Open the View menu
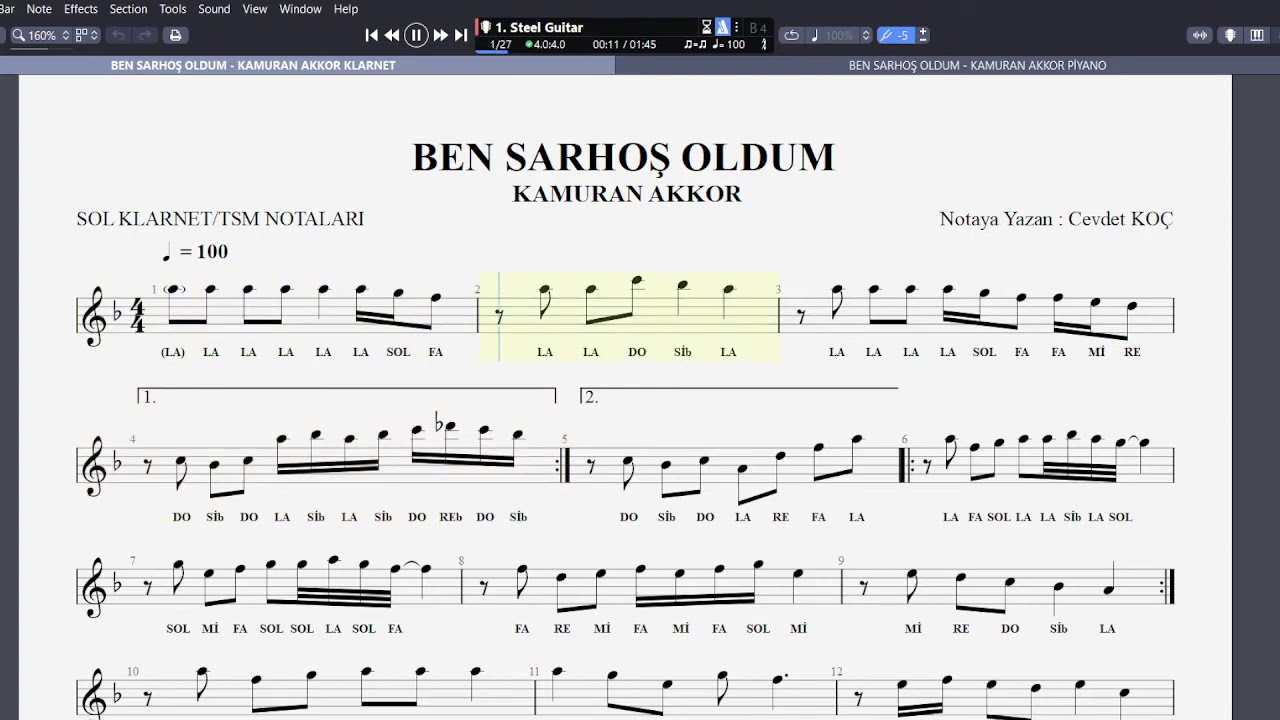Screen dimensions: 1280x720 255,9
